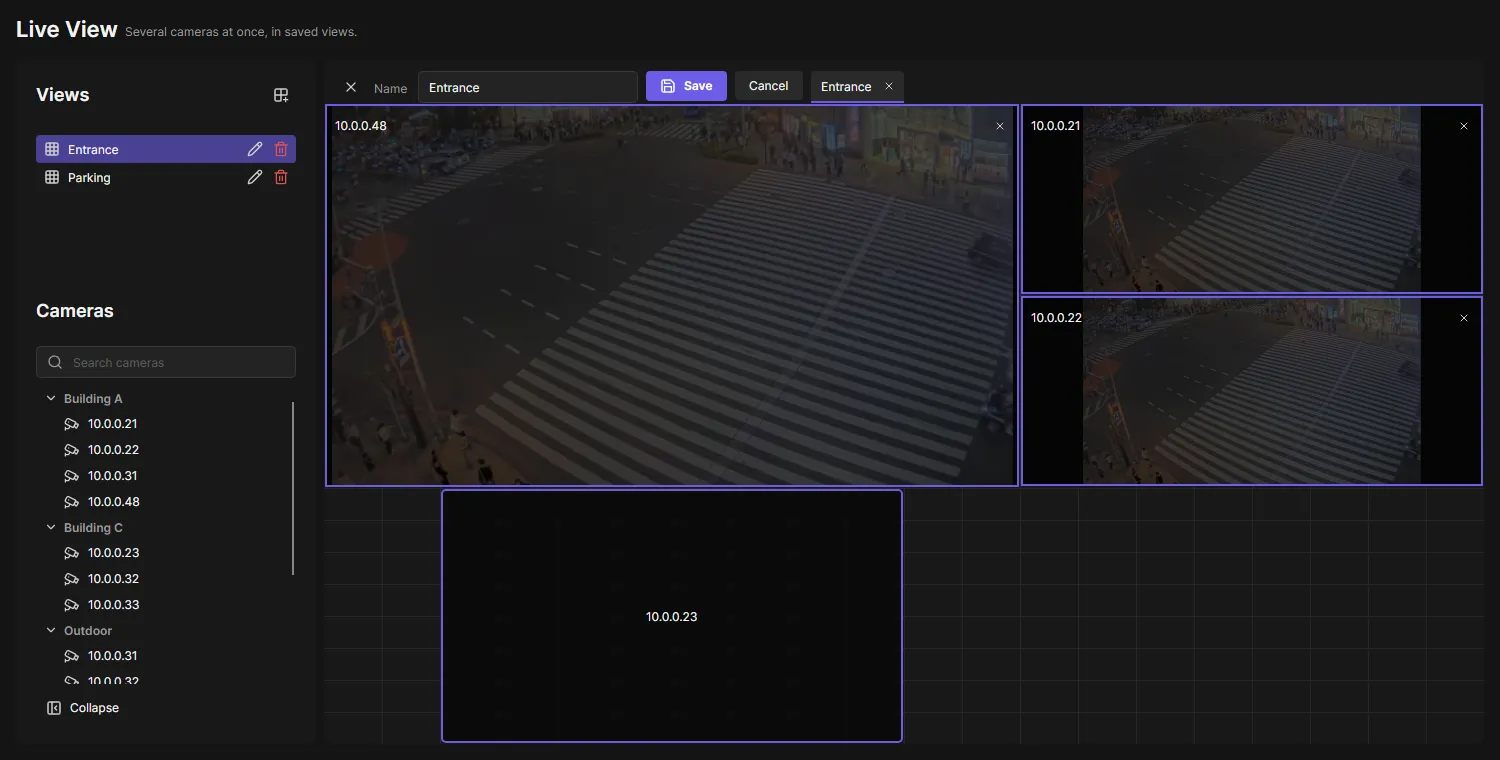Select the large 10.0.0.48 camera feed
Screen dimensions: 1500x760
pyautogui.click(x=672, y=296)
